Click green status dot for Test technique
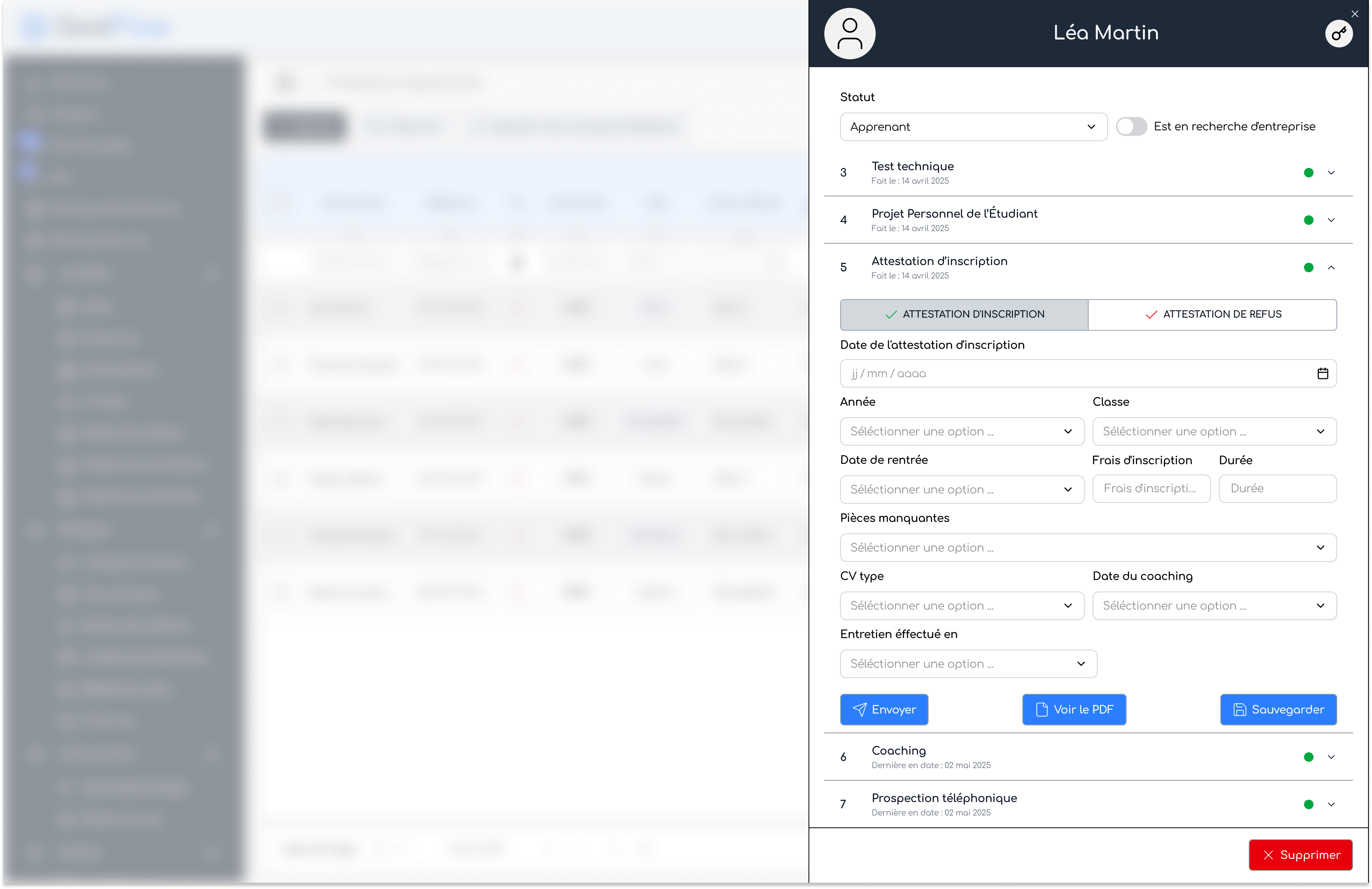Viewport: 1372px width, 889px height. coord(1309,172)
